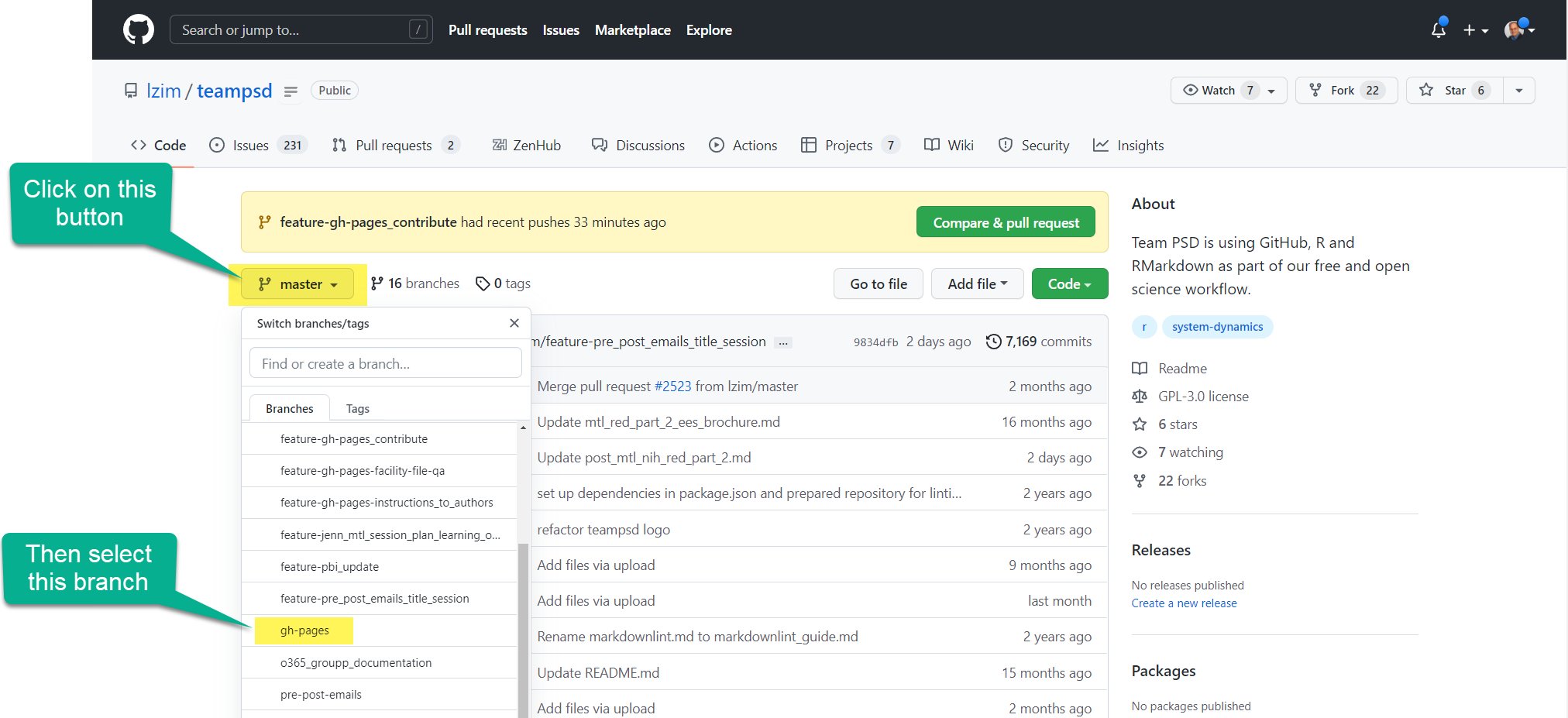This screenshot has height=718, width=1568.
Task: Open the Discussions tab
Action: pos(638,146)
